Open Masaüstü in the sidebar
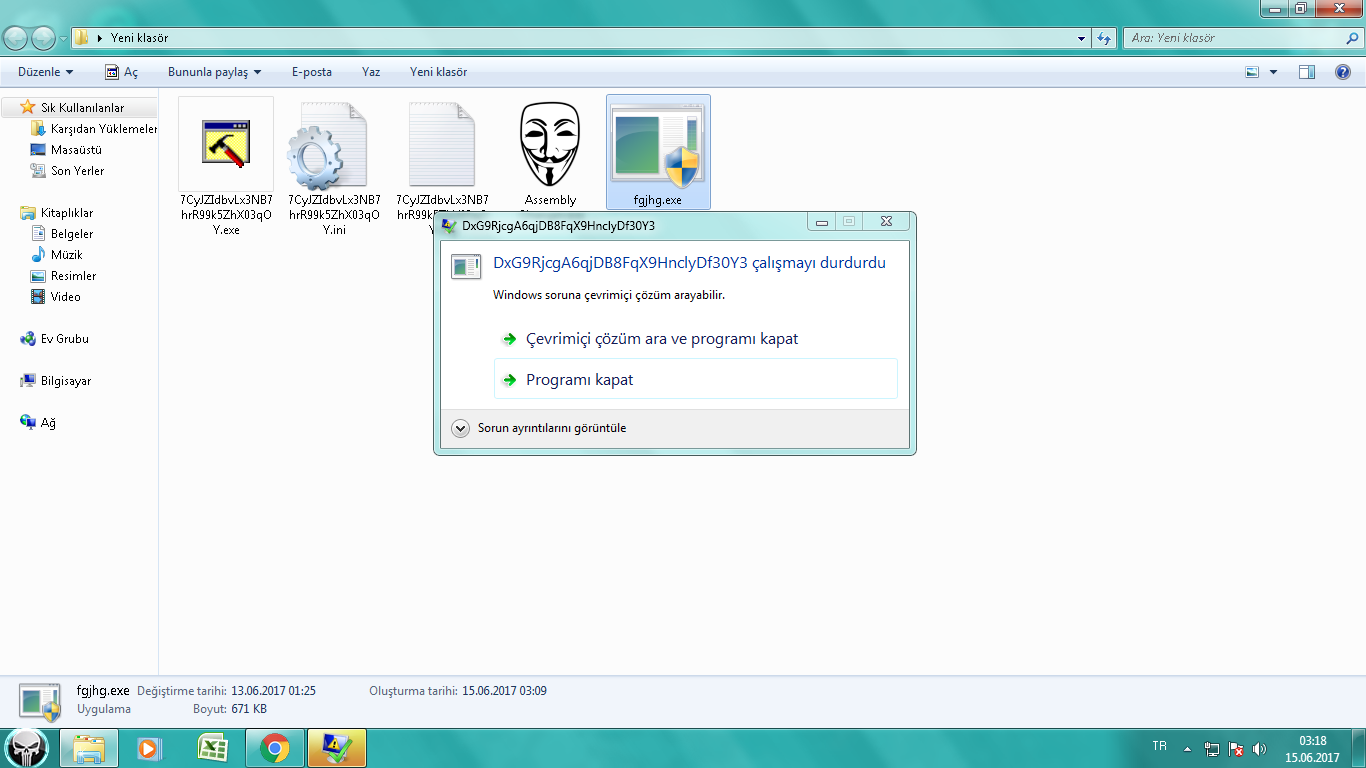The height and width of the screenshot is (768, 1366). (67, 150)
